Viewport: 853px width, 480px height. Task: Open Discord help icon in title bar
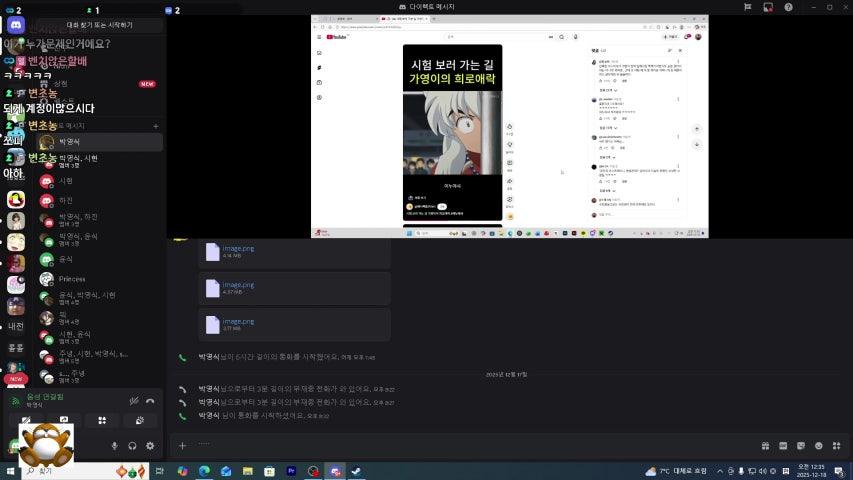788,7
